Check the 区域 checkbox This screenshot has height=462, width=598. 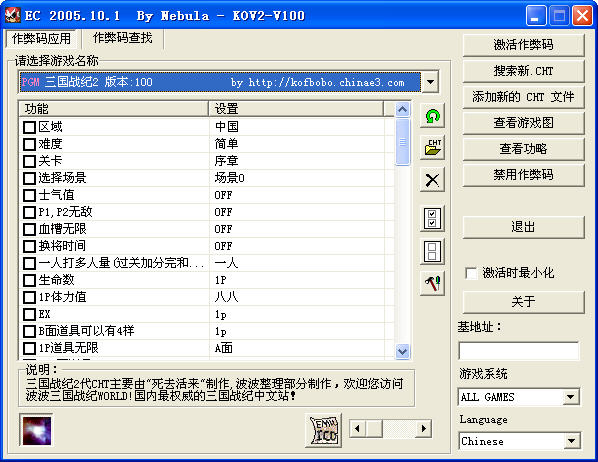[x=29, y=127]
